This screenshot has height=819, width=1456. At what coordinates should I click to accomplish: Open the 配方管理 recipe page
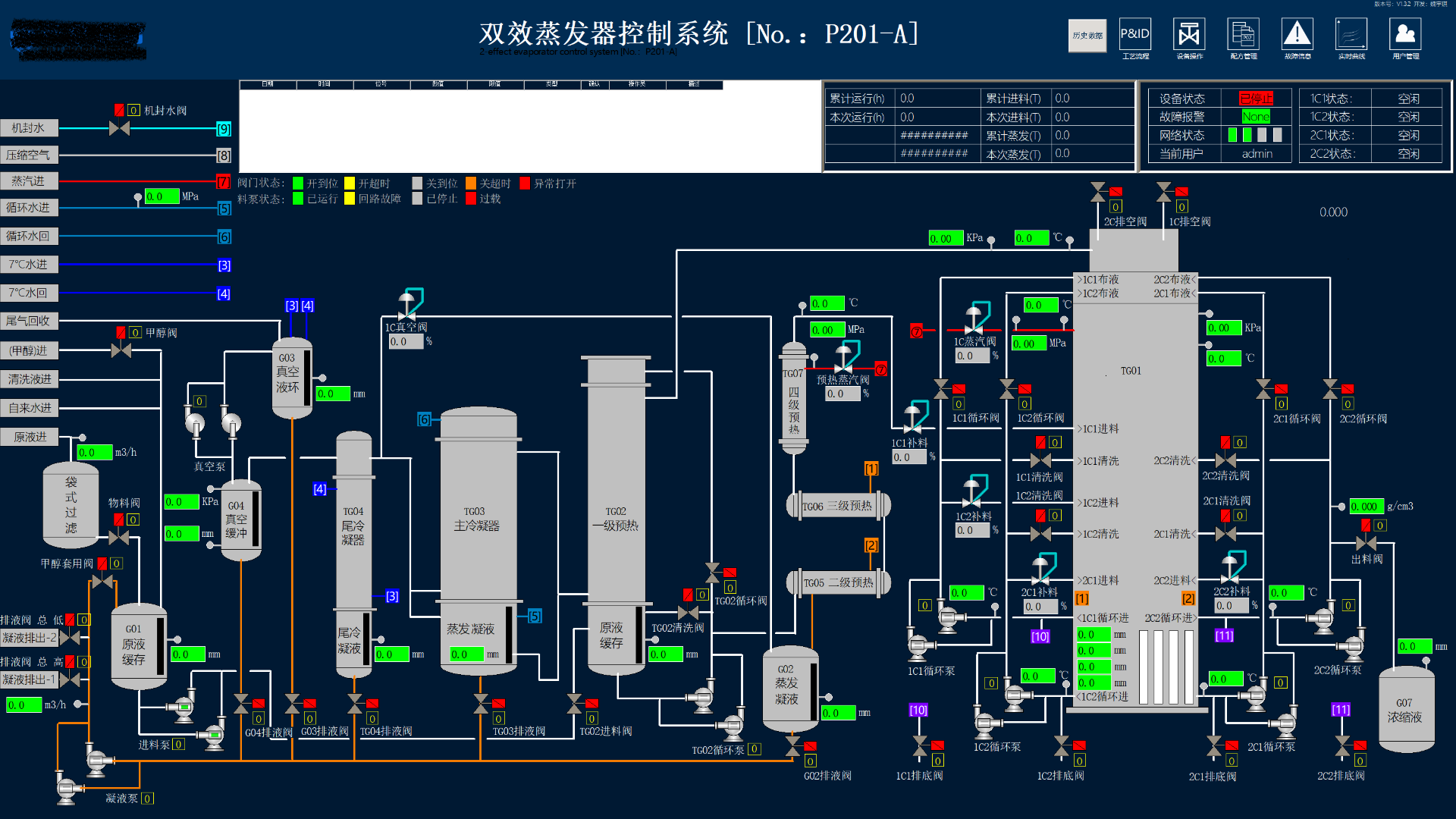[1244, 39]
